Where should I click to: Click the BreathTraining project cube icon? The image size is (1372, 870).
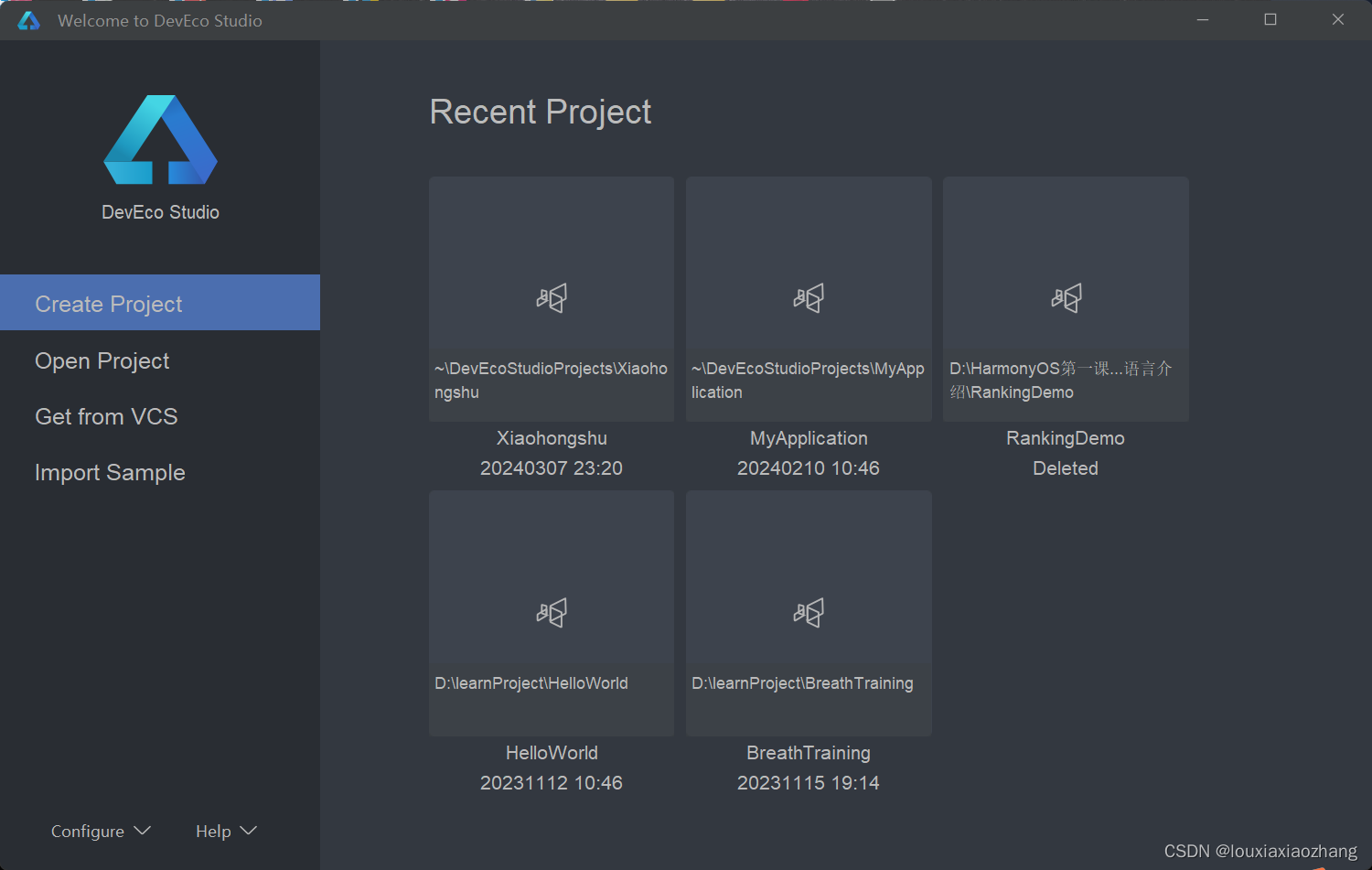click(x=809, y=612)
